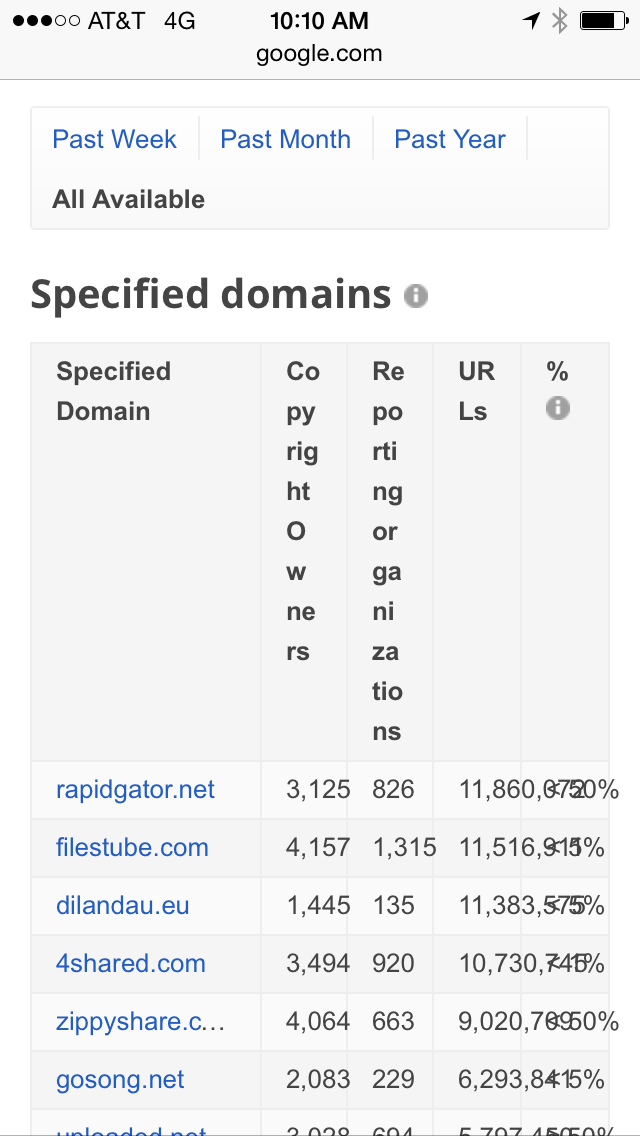Click info icon under percent column header
The width and height of the screenshot is (640, 1136).
557,408
